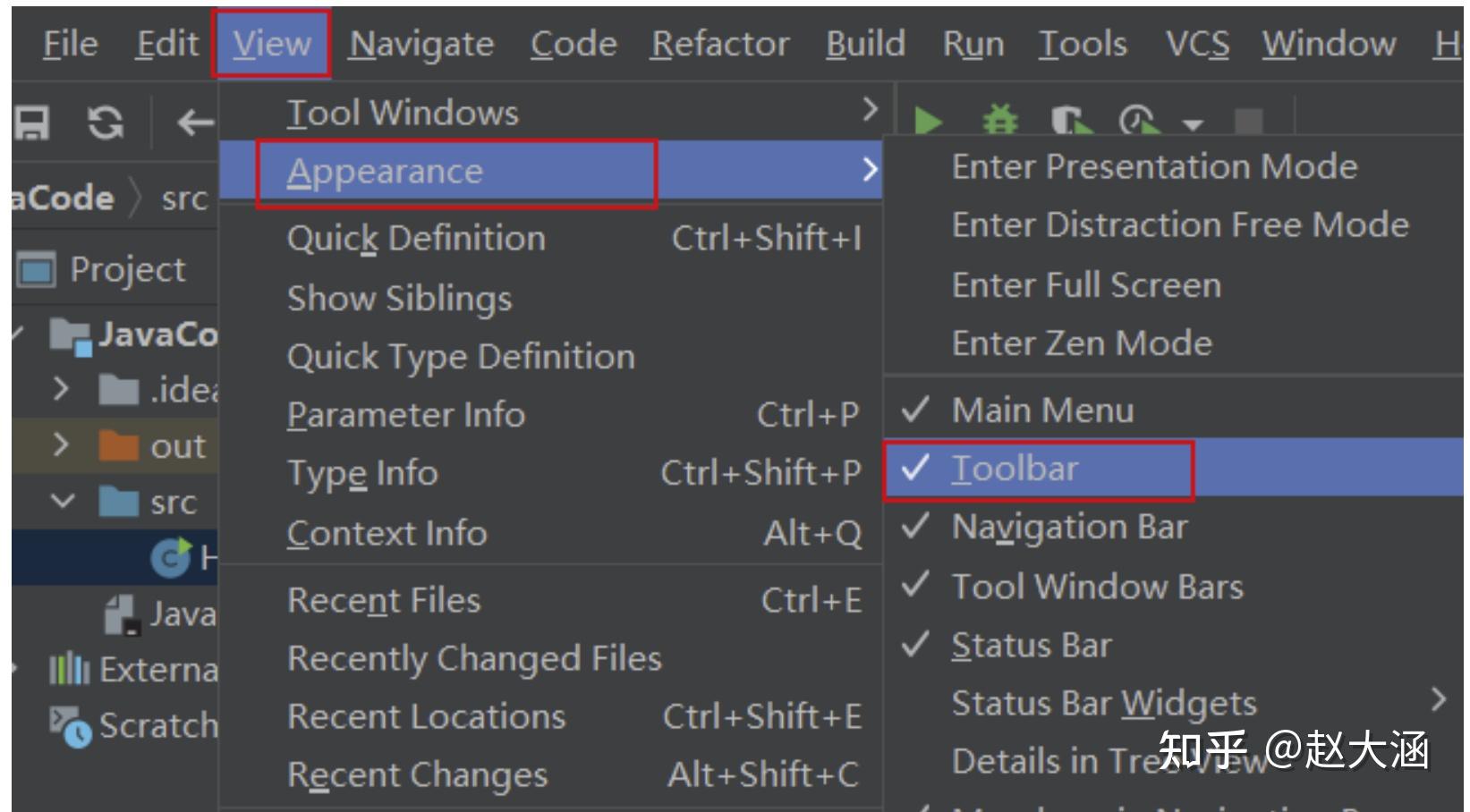Select Enter Presentation Mode
Screen dimensions: 1470x812
click(x=1154, y=167)
